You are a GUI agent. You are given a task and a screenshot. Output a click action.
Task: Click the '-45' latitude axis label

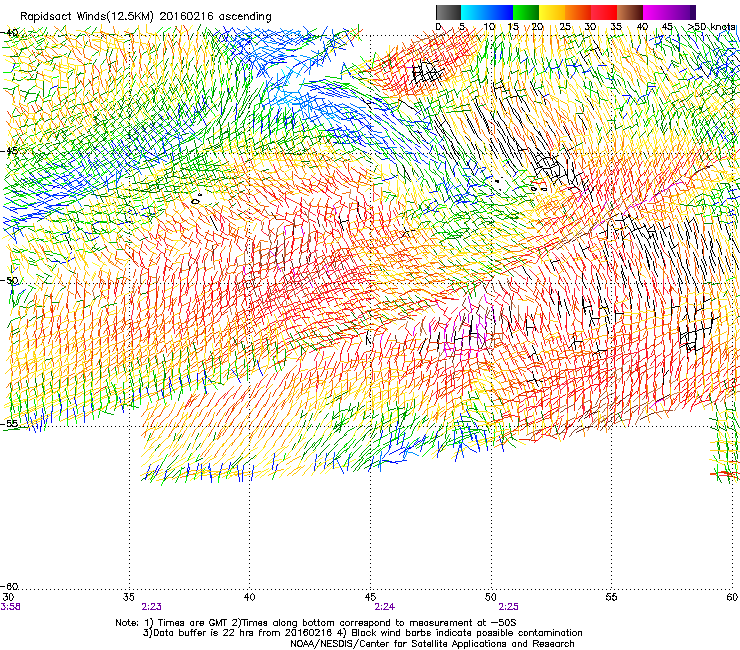tap(9, 151)
